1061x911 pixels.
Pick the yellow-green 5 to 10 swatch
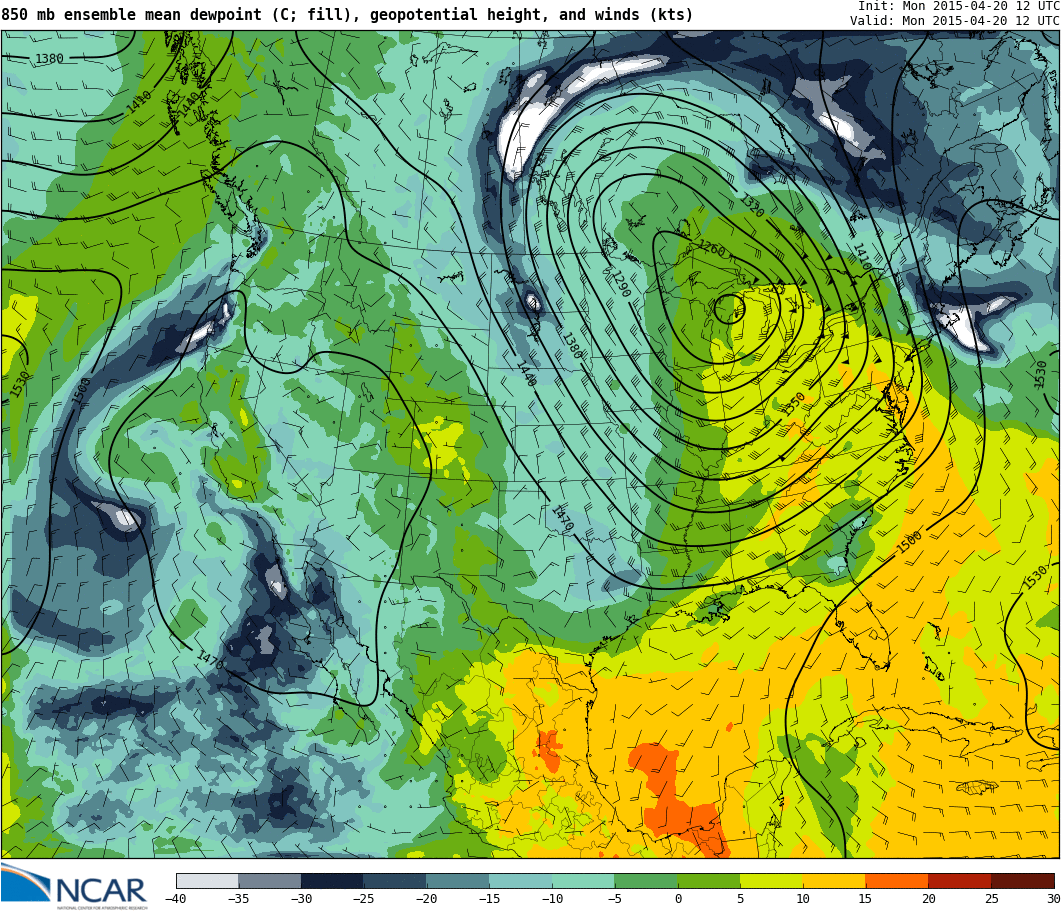(x=771, y=881)
